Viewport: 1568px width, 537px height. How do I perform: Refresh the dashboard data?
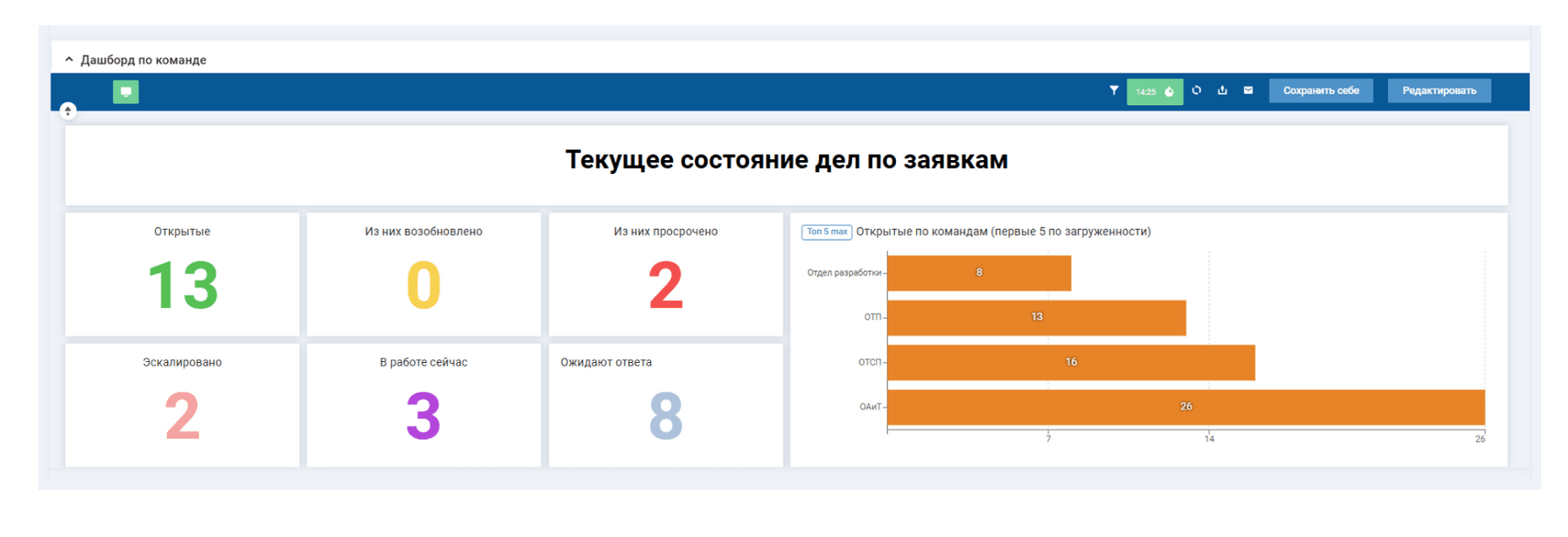(1196, 90)
